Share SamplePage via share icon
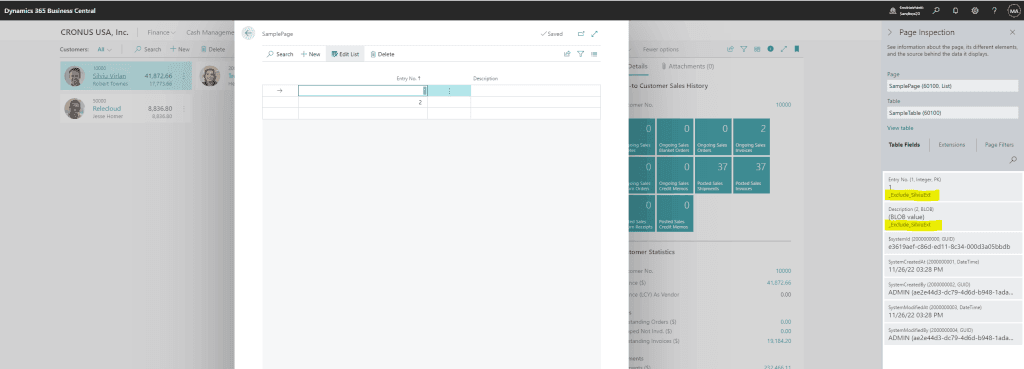The height and width of the screenshot is (369, 1024). click(x=567, y=54)
